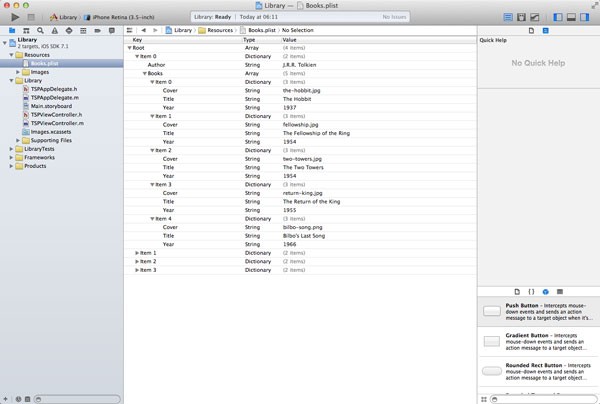Go back in editor history
Screen dimensions: 600x404
point(143,30)
